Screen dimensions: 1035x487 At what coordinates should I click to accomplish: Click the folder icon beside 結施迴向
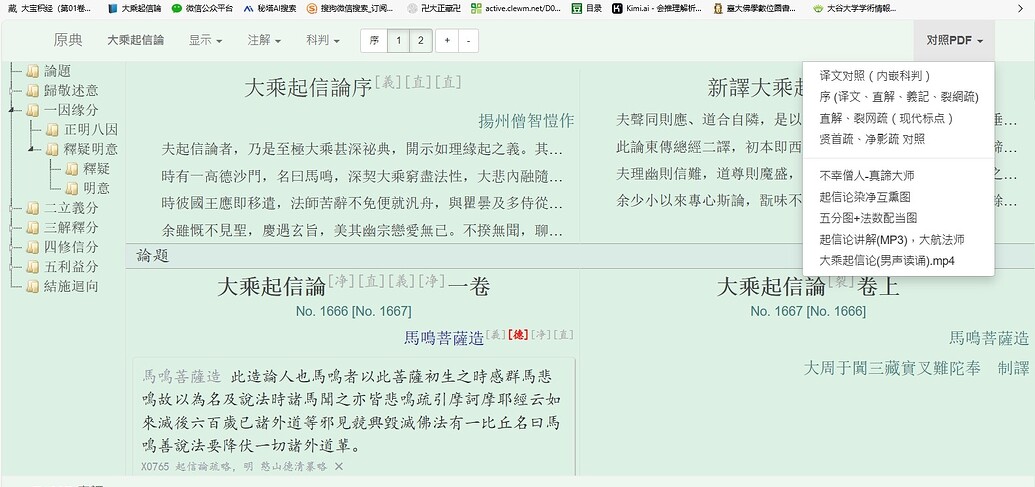pos(32,286)
